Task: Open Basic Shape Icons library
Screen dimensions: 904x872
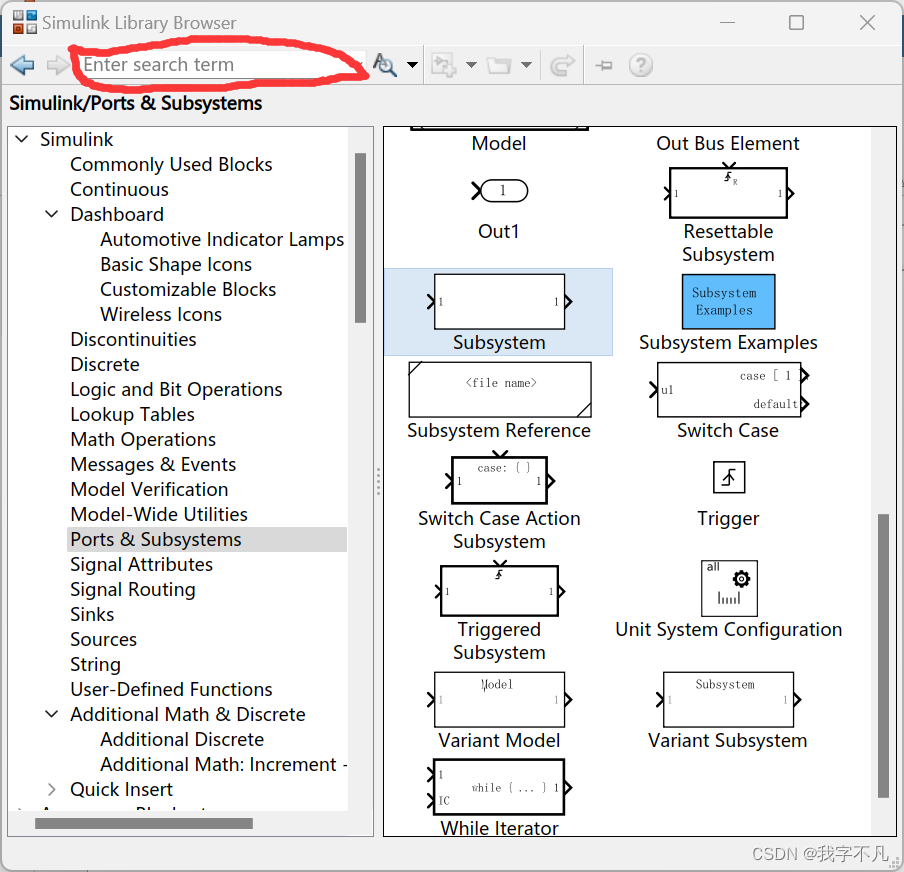Action: (x=176, y=264)
